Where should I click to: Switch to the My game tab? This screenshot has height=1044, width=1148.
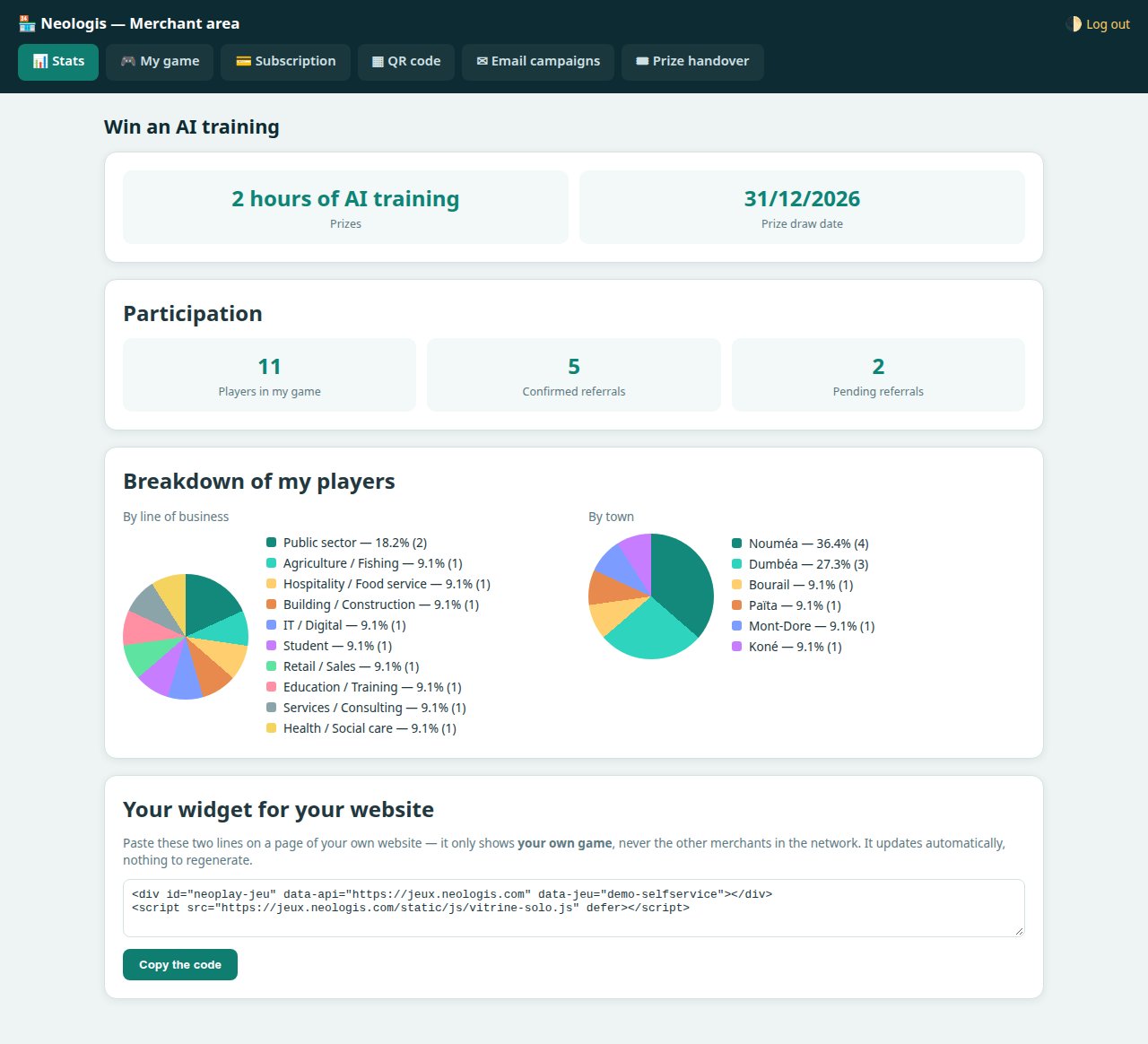point(160,62)
